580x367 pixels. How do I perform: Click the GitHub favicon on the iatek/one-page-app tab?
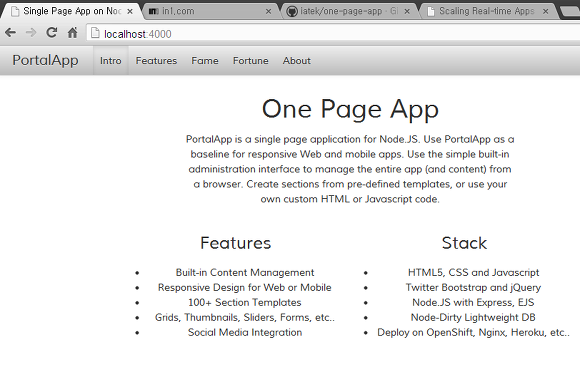click(x=292, y=11)
